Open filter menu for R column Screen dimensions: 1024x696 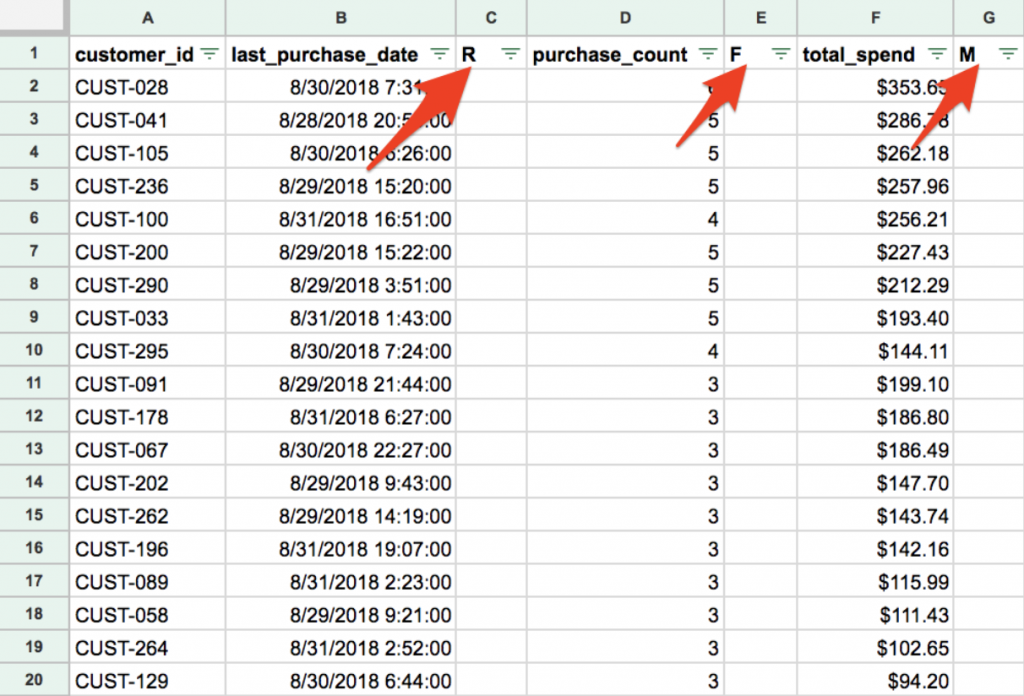coord(511,54)
